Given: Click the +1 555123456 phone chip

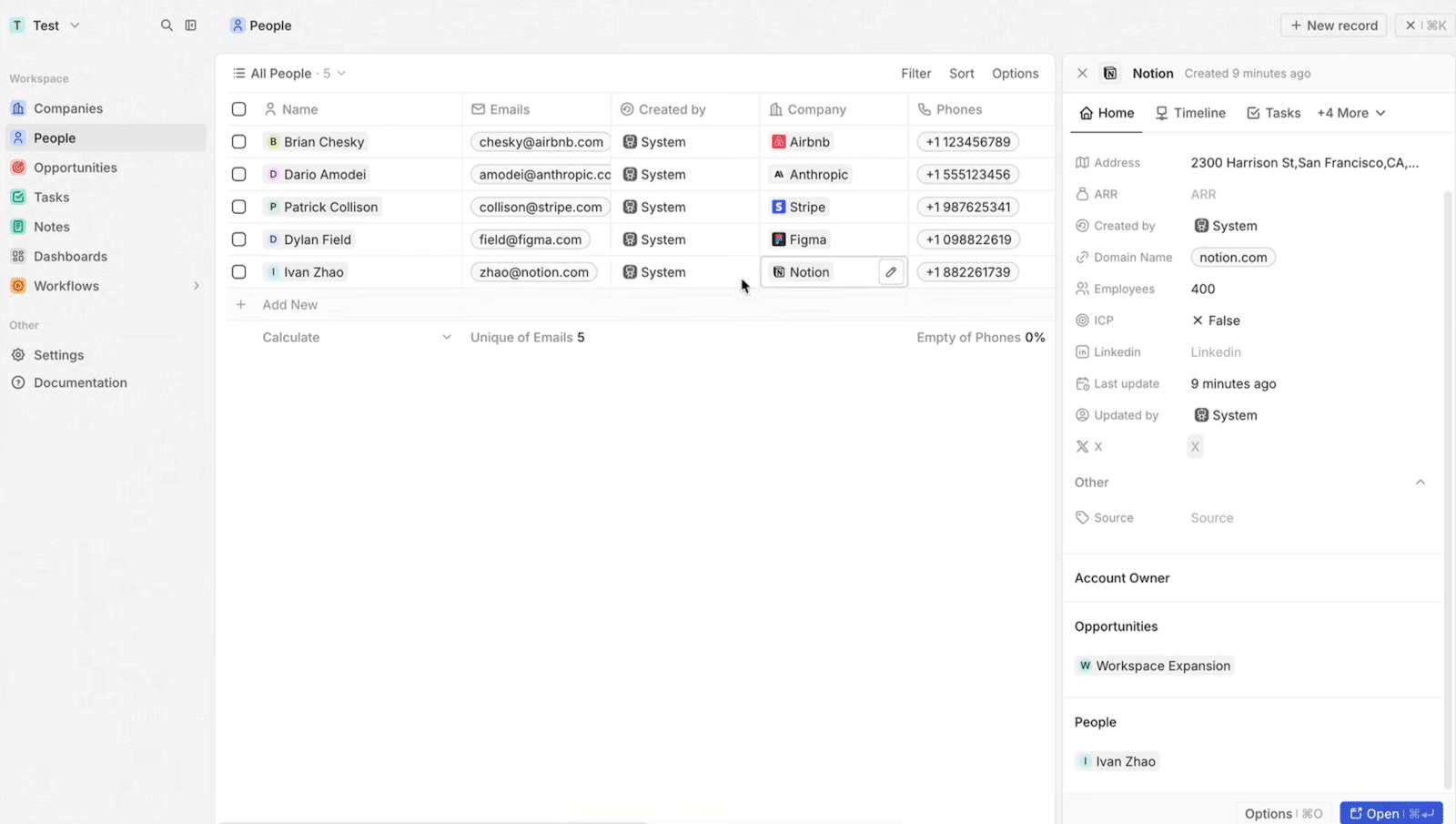Looking at the screenshot, I should (967, 174).
